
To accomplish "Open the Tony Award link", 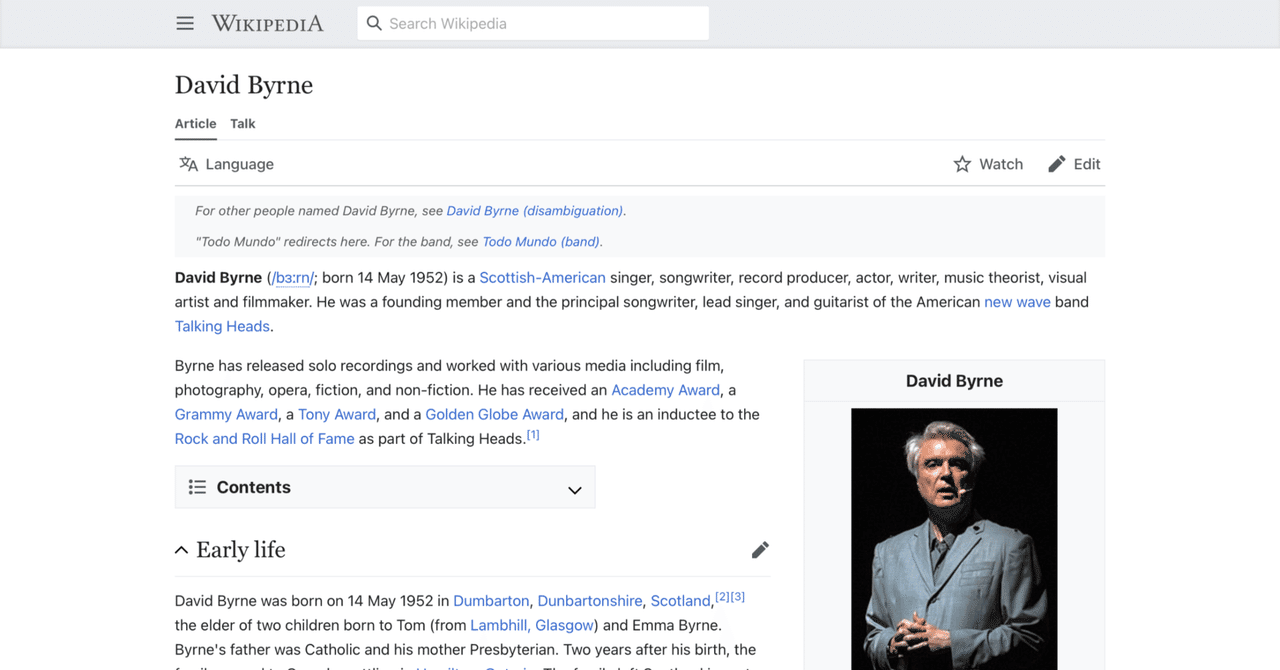I will pos(337,414).
